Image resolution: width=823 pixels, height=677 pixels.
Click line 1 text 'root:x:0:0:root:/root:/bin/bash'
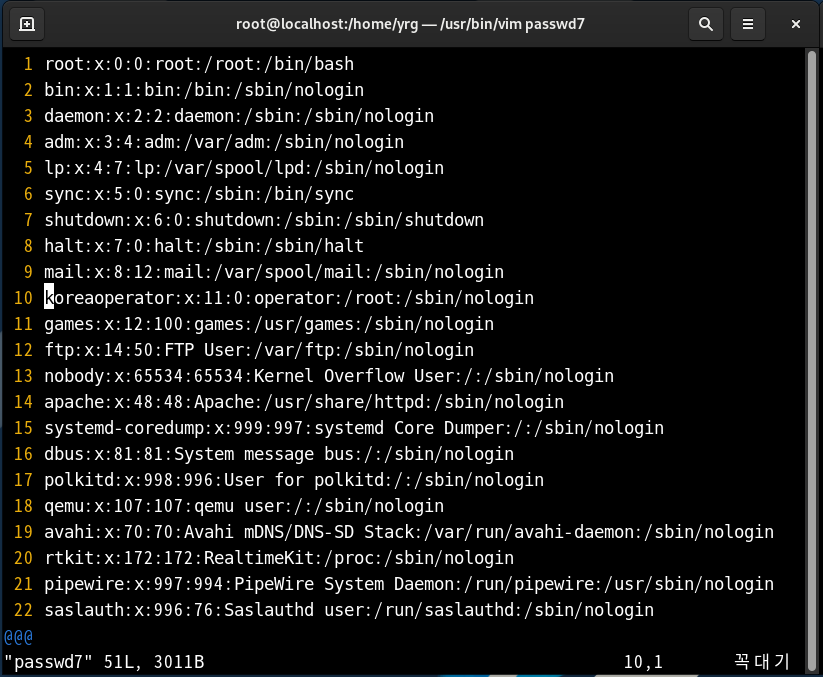199,64
